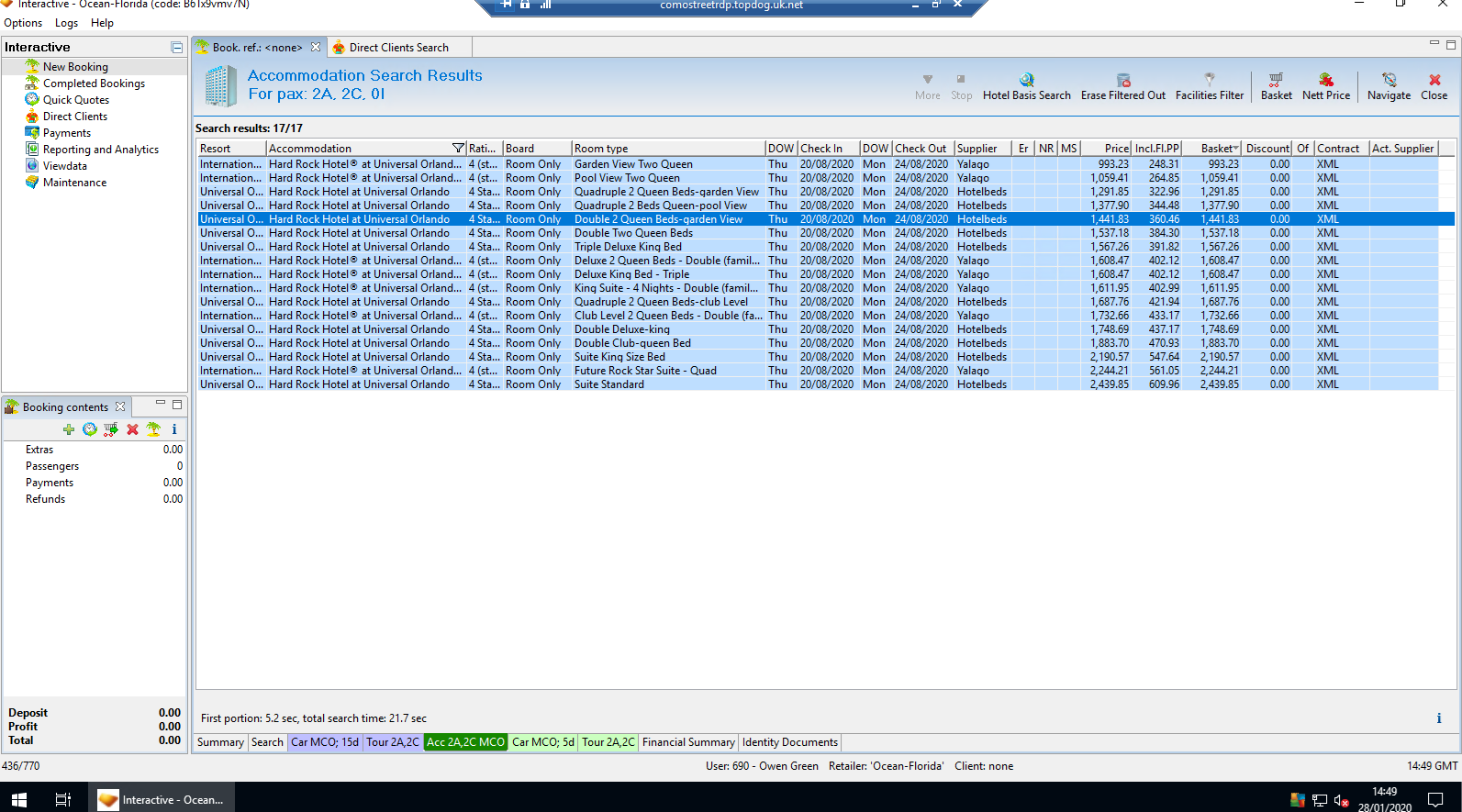Minimize the Booking contents panel

(161, 404)
